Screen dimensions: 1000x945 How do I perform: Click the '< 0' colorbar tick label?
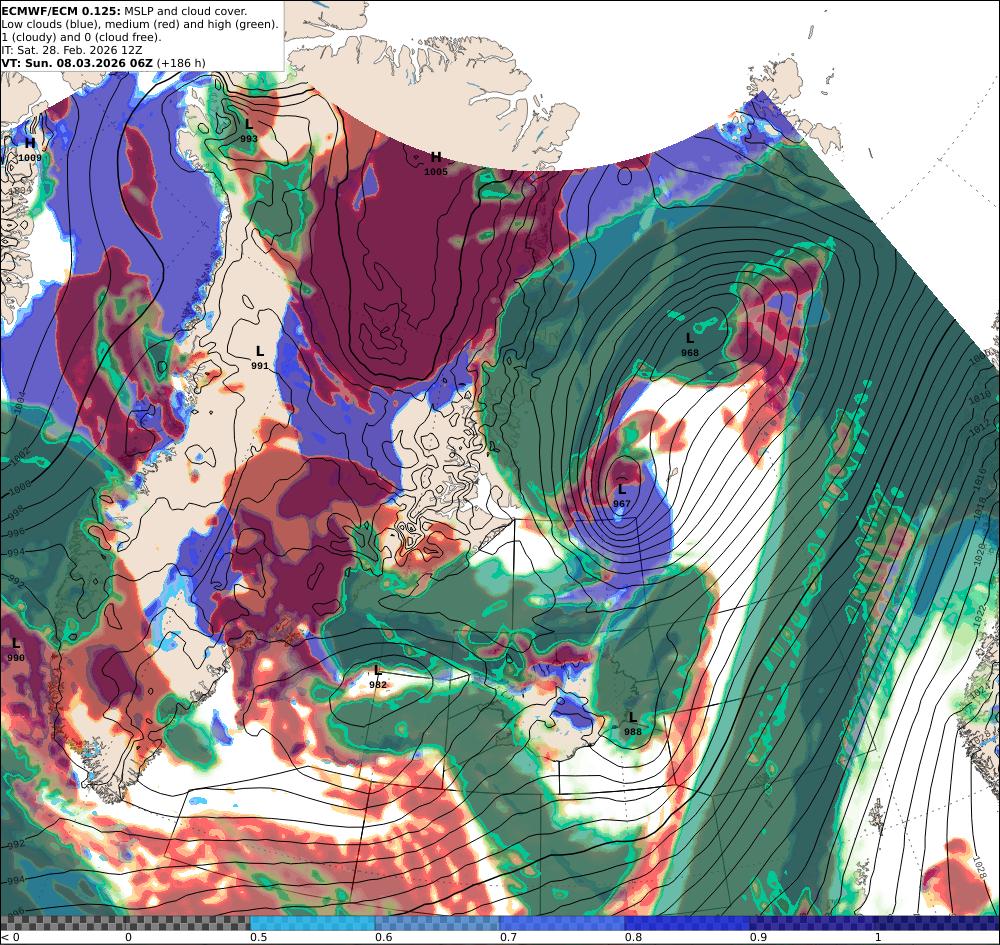[x=11, y=937]
